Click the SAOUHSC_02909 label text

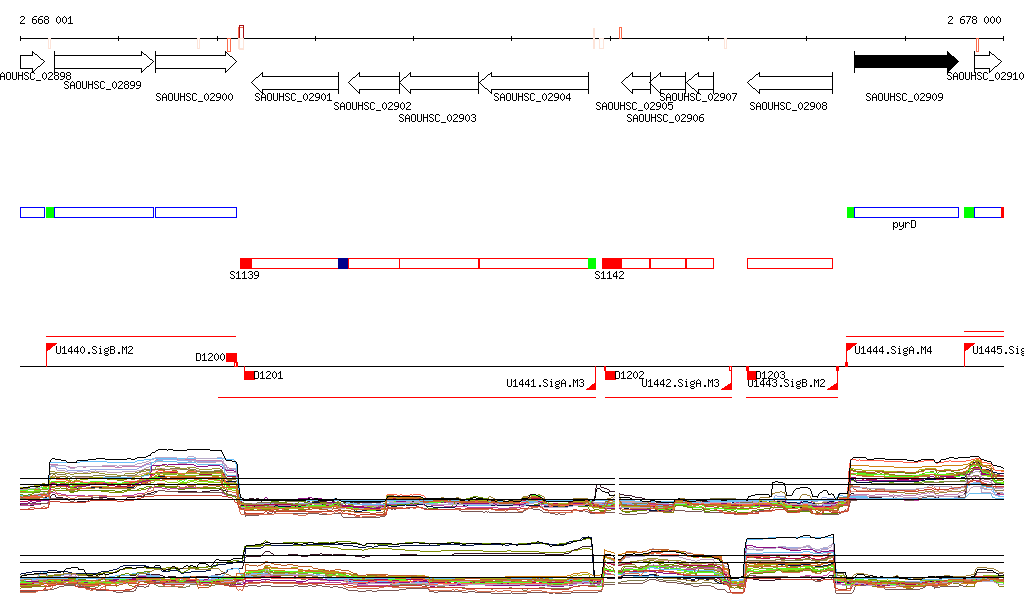coord(904,97)
